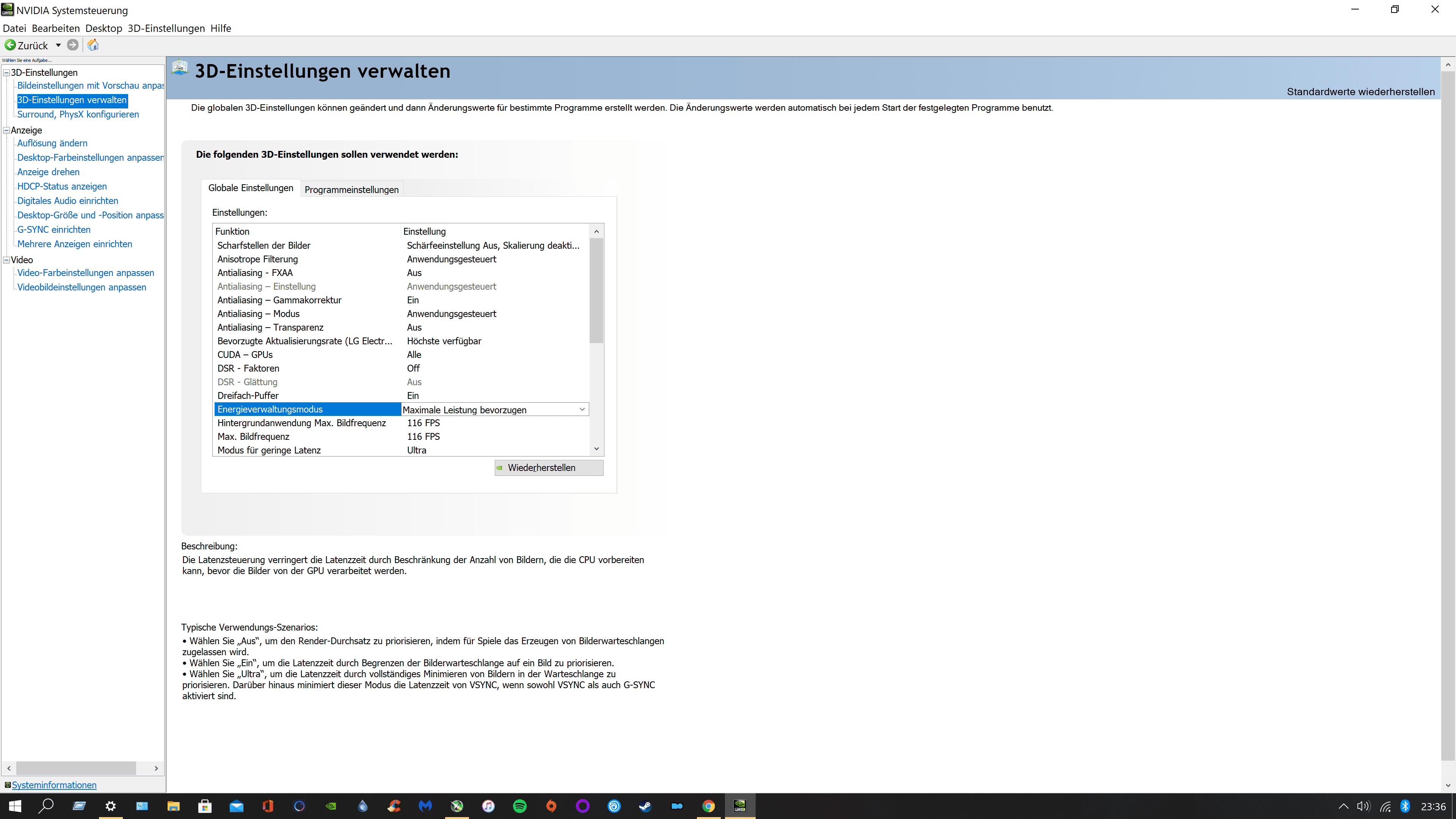This screenshot has width=1456, height=819.
Task: Click Standardwerte wiederherstellen
Action: pos(1360,91)
